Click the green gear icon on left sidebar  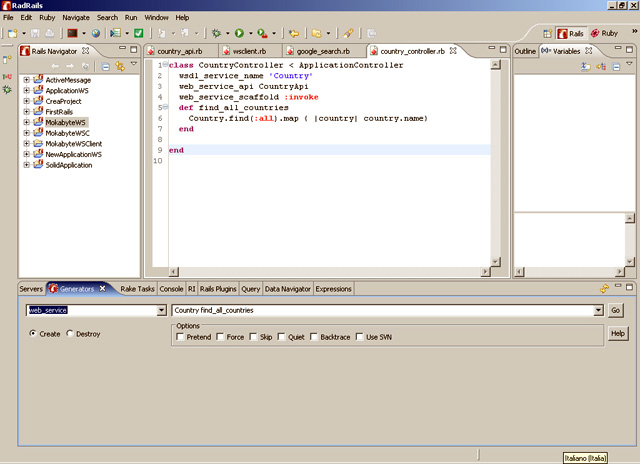point(7,89)
